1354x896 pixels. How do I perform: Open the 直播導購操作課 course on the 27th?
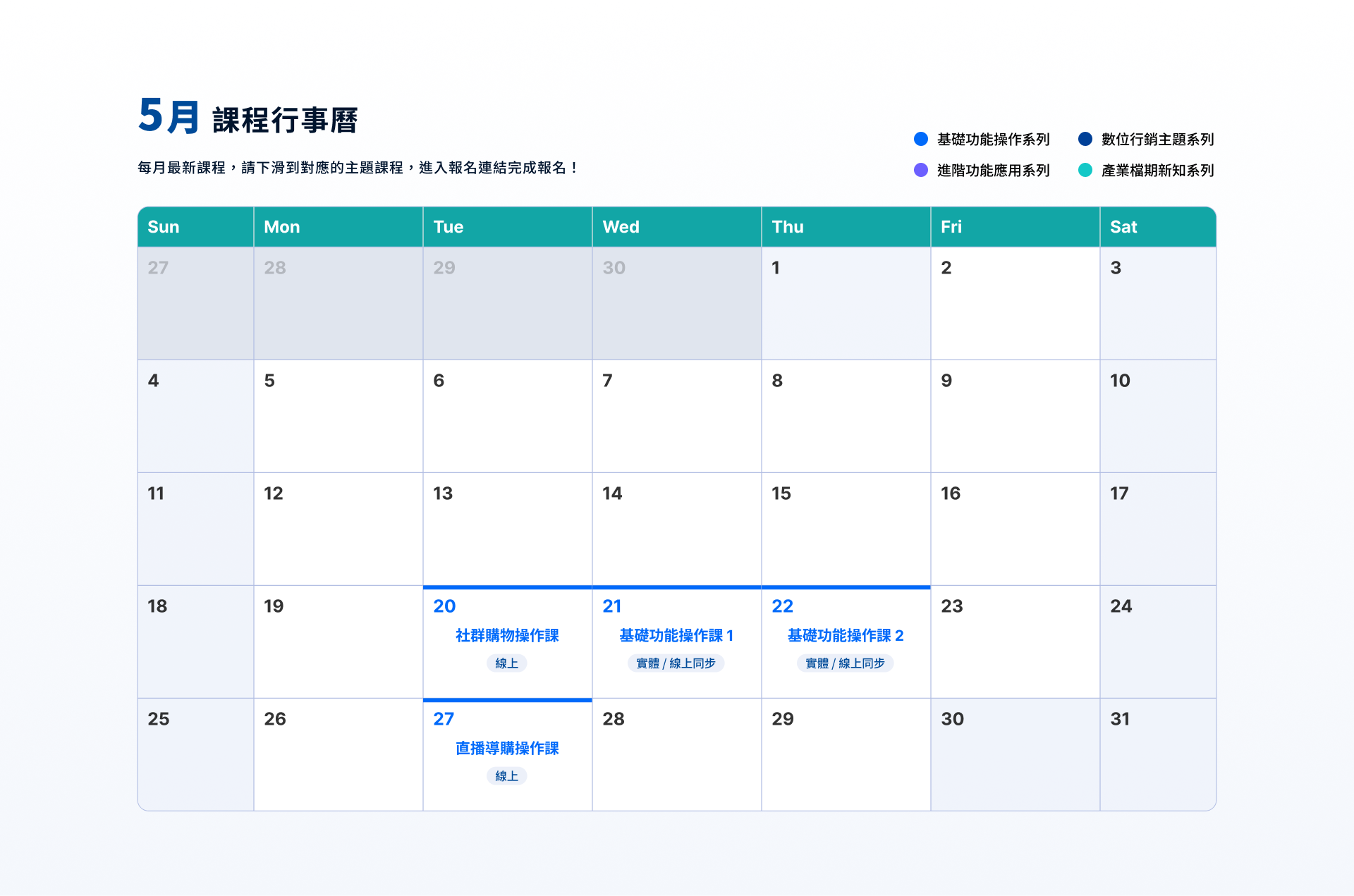(507, 749)
